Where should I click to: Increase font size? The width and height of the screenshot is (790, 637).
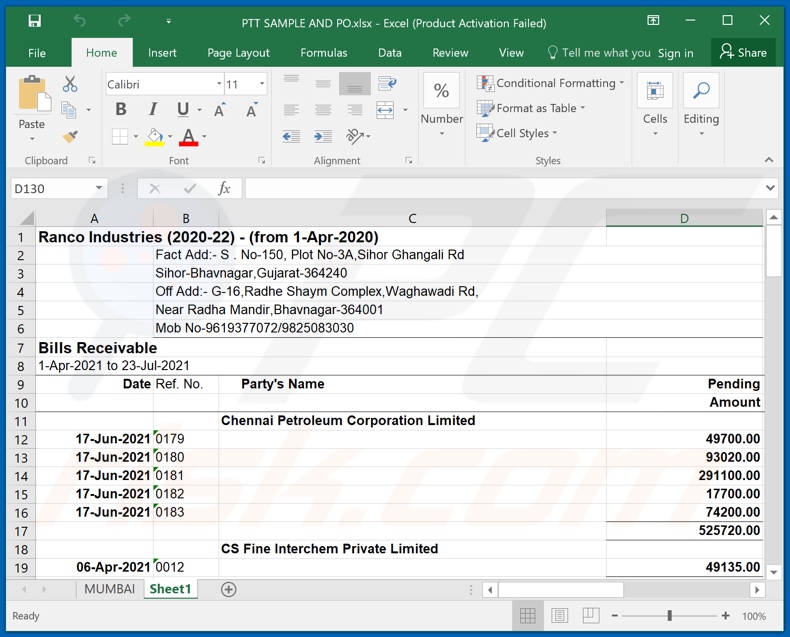pos(220,109)
